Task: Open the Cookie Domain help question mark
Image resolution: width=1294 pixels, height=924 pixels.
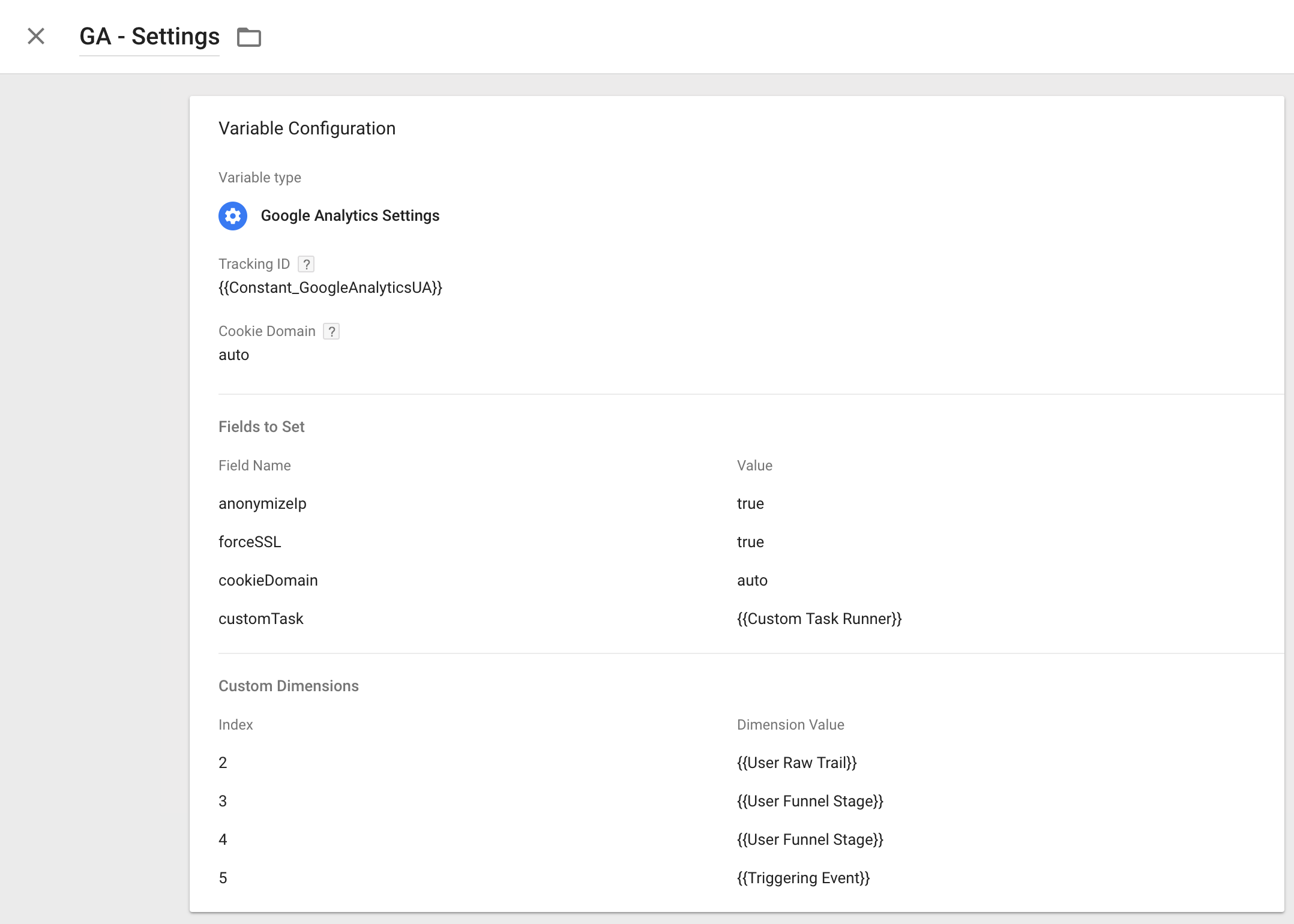Action: tap(331, 332)
